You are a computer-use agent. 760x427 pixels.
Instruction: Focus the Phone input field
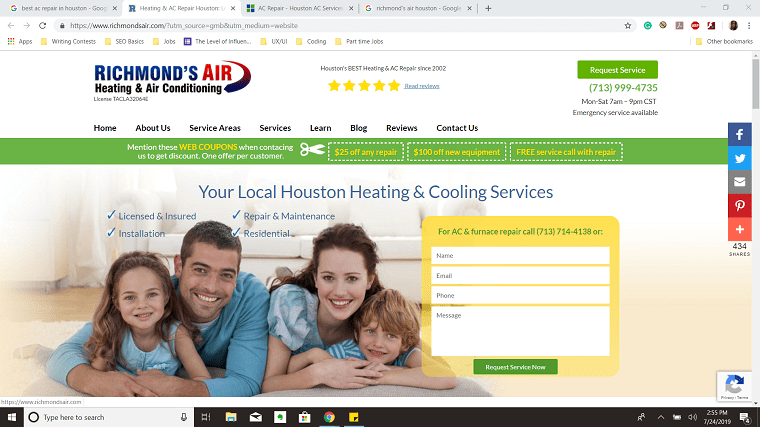coord(520,295)
